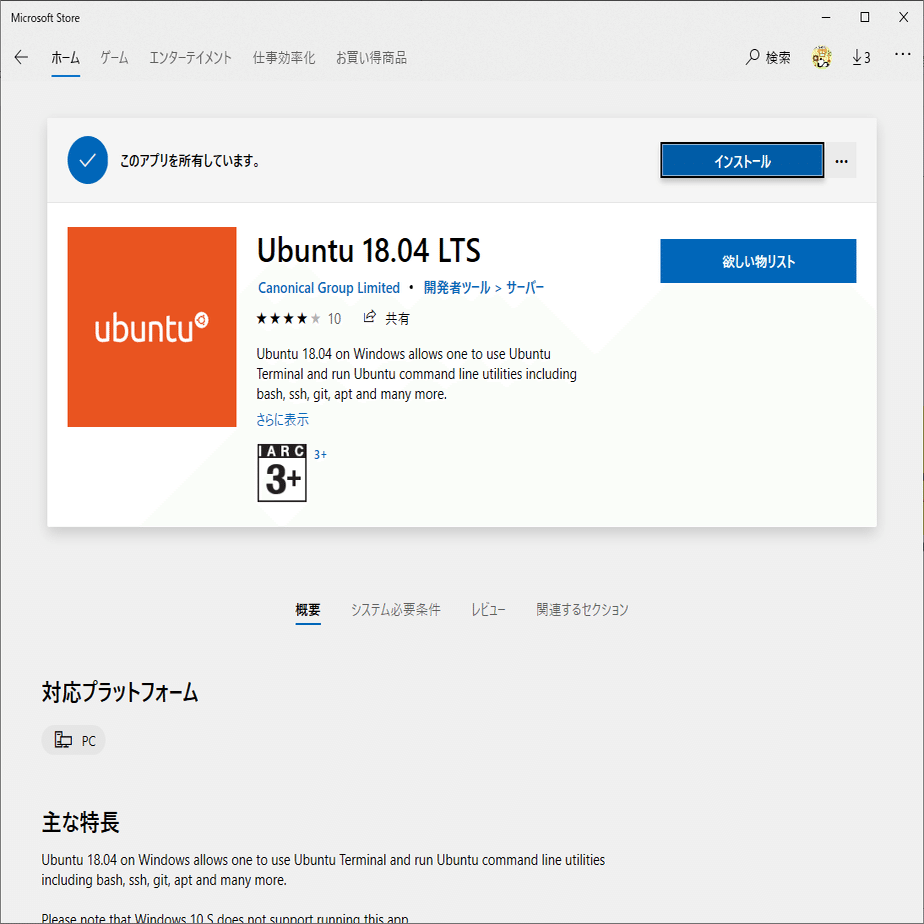Open the Store's See more (…) menu
Viewport: 924px width, 924px height.
[902, 57]
